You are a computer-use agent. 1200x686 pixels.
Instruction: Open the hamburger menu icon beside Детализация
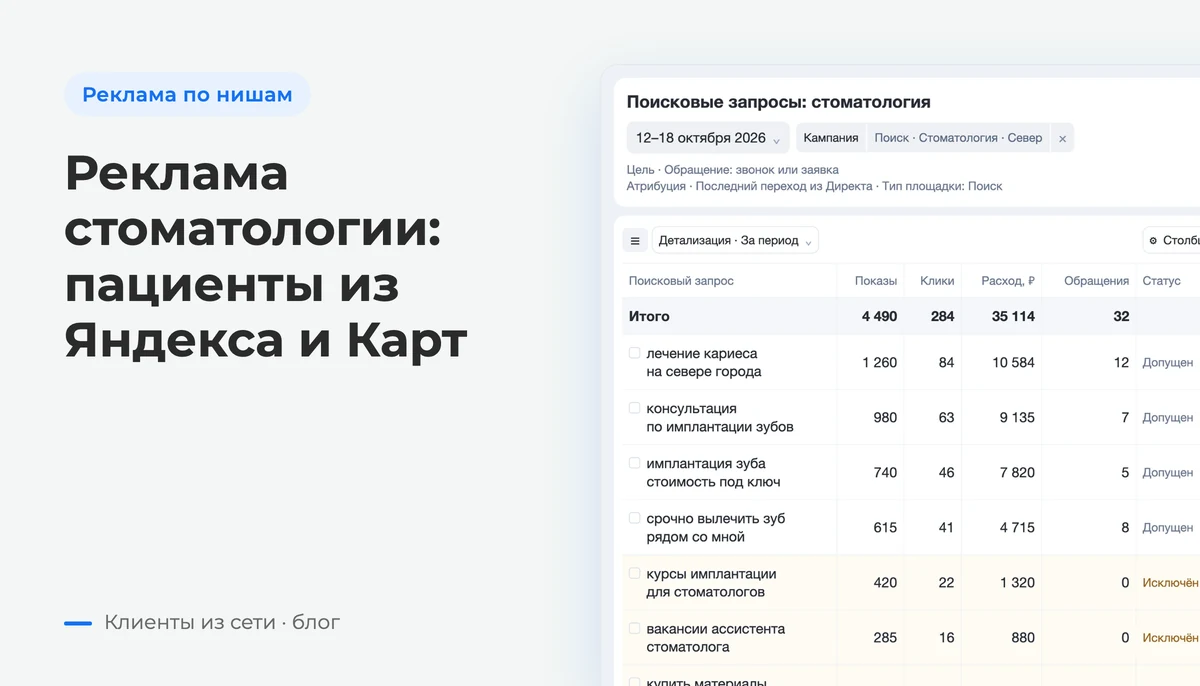635,240
